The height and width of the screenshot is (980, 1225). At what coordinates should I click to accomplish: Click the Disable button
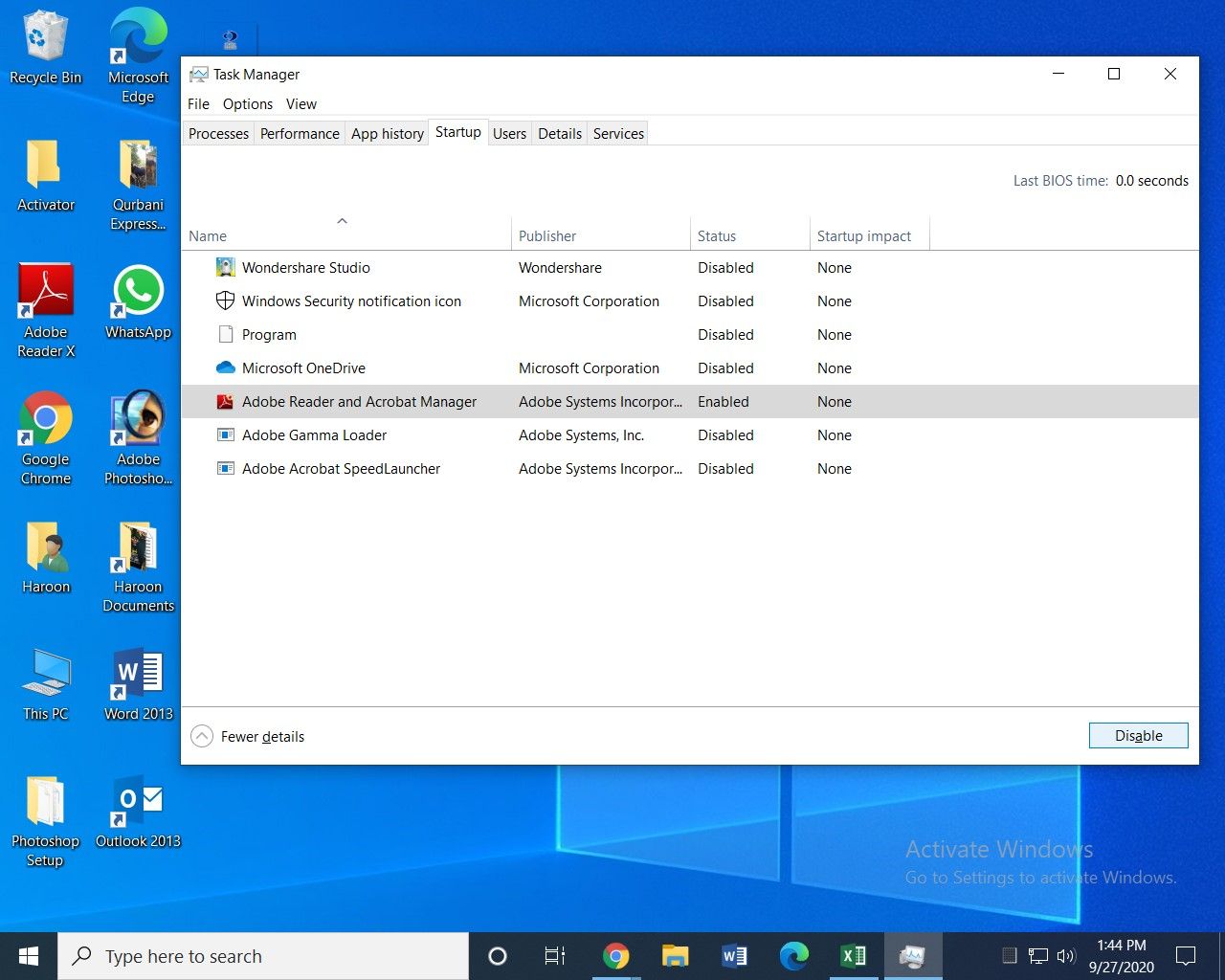coord(1139,735)
